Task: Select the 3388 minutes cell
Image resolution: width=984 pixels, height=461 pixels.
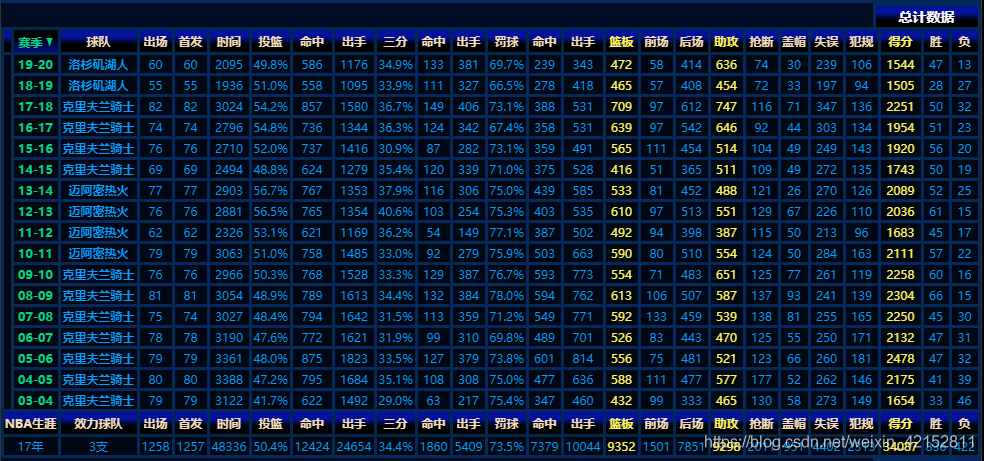Action: 229,380
